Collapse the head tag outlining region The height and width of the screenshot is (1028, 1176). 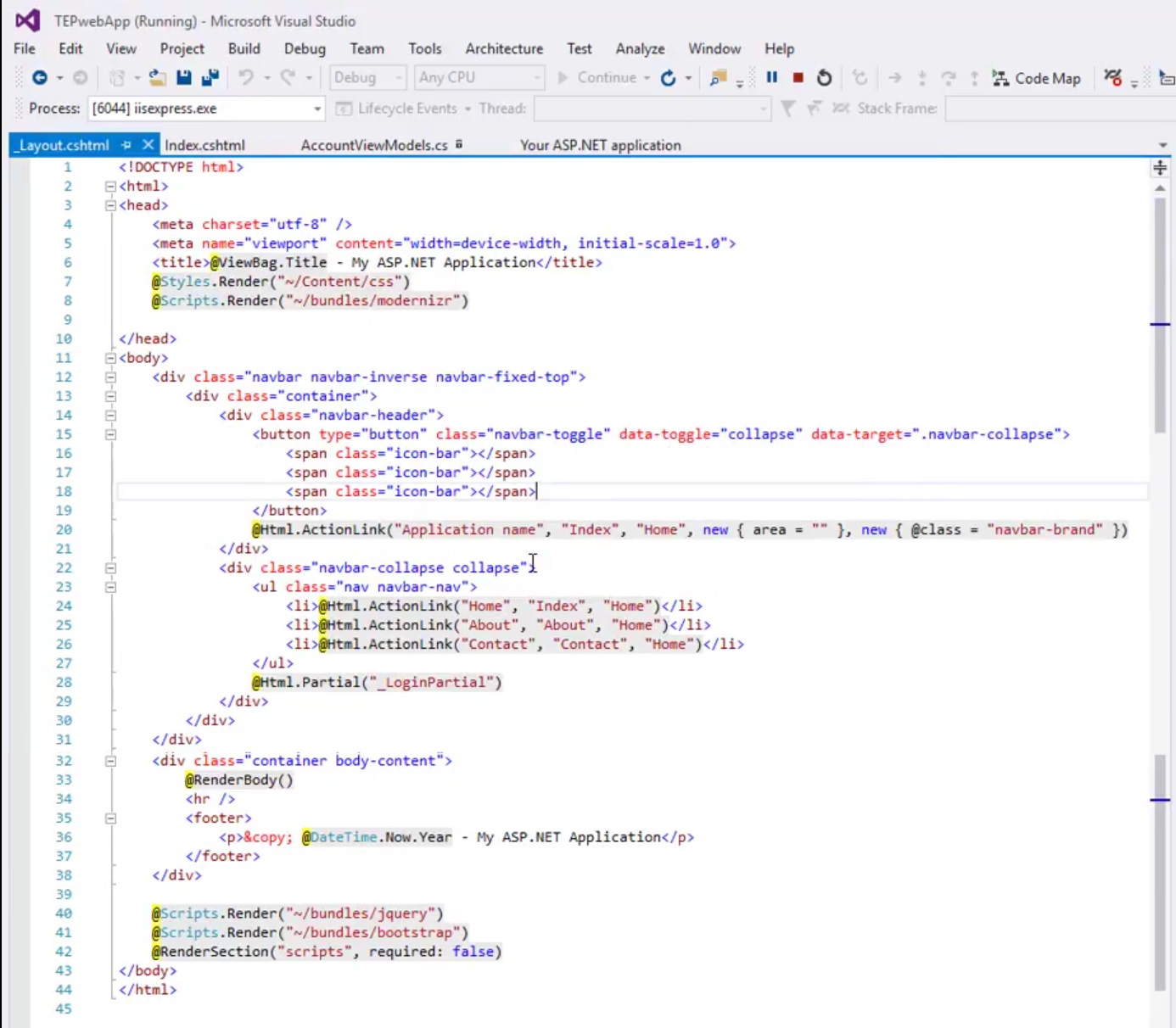coord(110,205)
